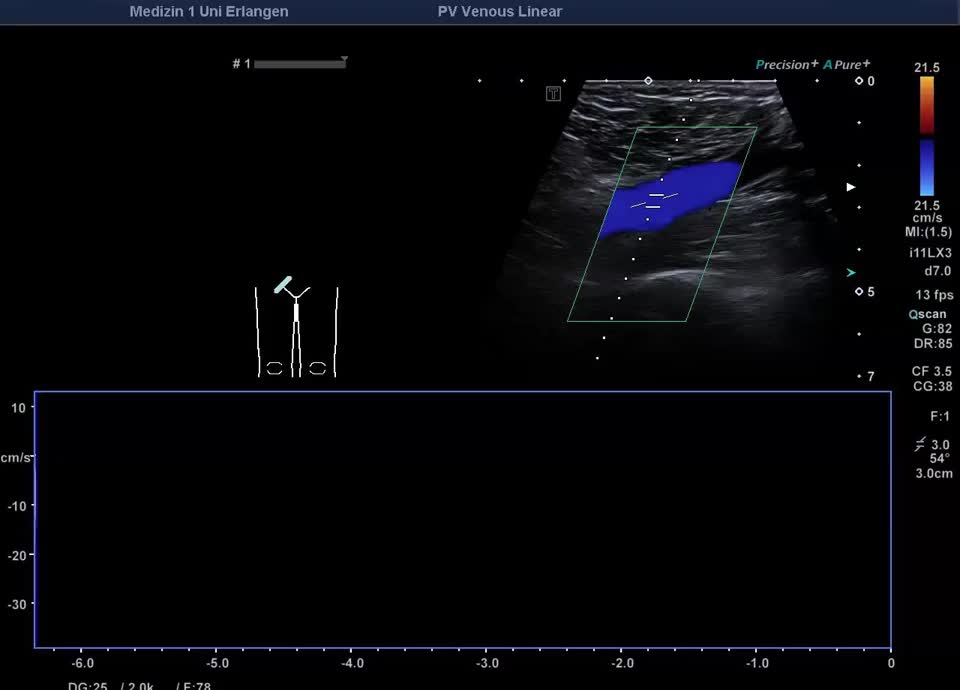The height and width of the screenshot is (690, 960).
Task: Click the Medizin 1 Uni Erlangen header
Action: 209,12
